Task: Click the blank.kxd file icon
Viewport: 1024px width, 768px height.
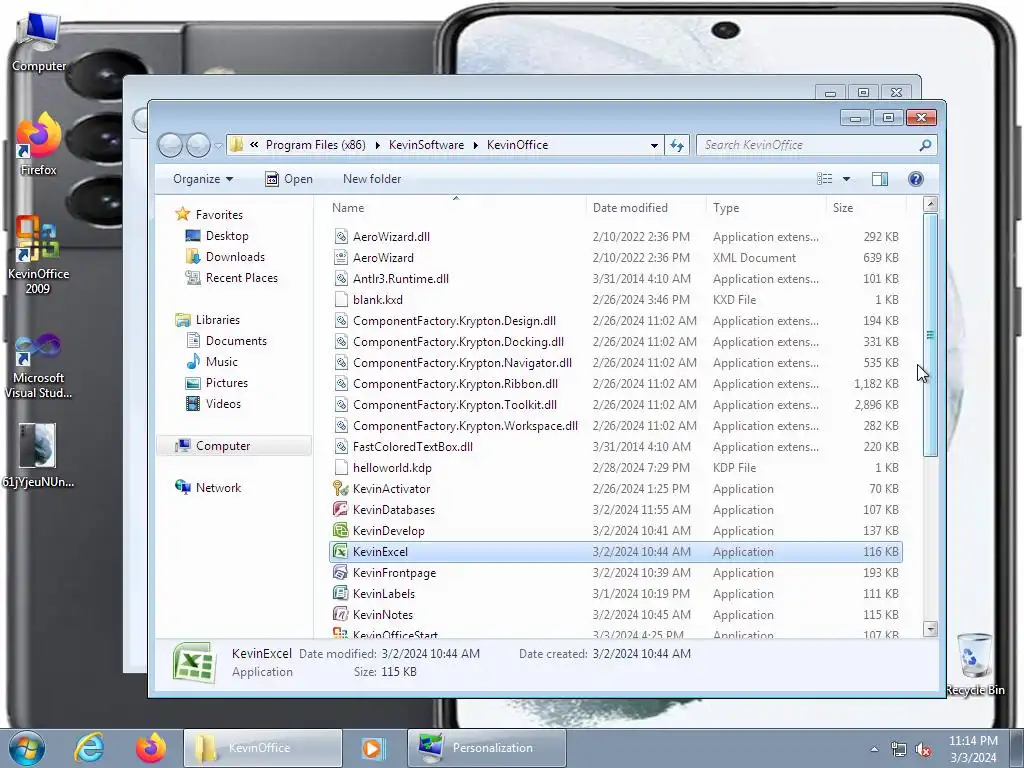Action: (340, 299)
